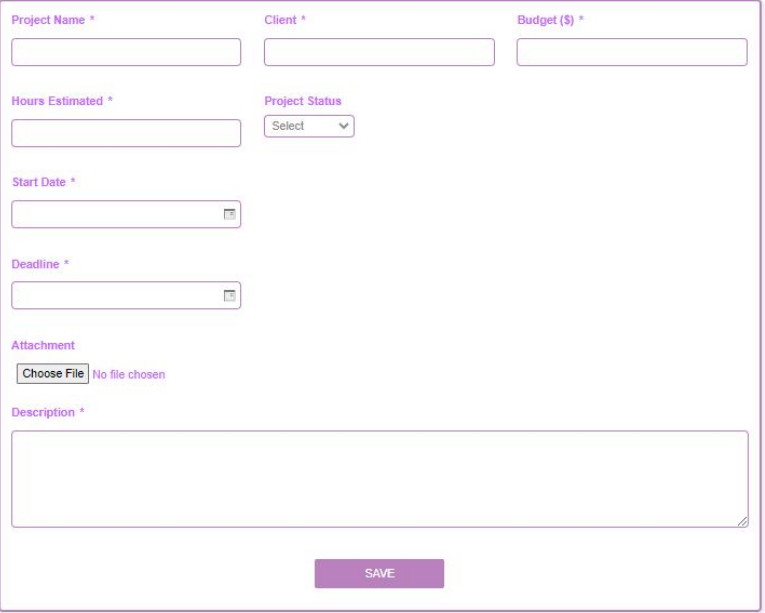Click the Description box resize handle

[742, 521]
